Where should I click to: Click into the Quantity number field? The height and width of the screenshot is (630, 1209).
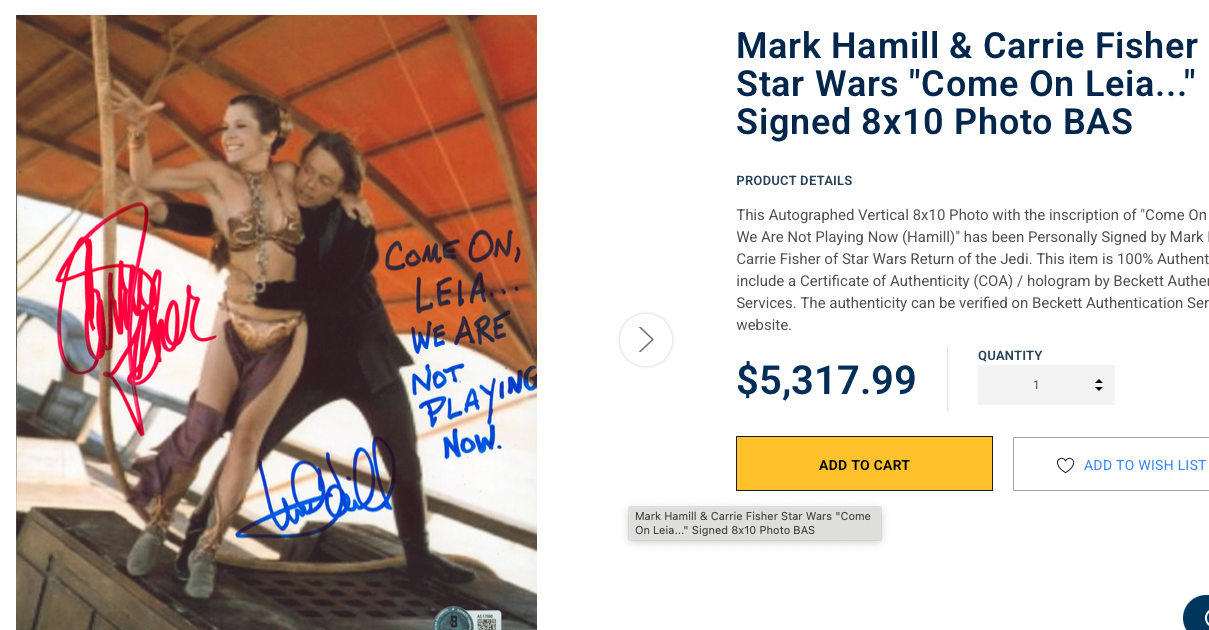coord(1046,385)
